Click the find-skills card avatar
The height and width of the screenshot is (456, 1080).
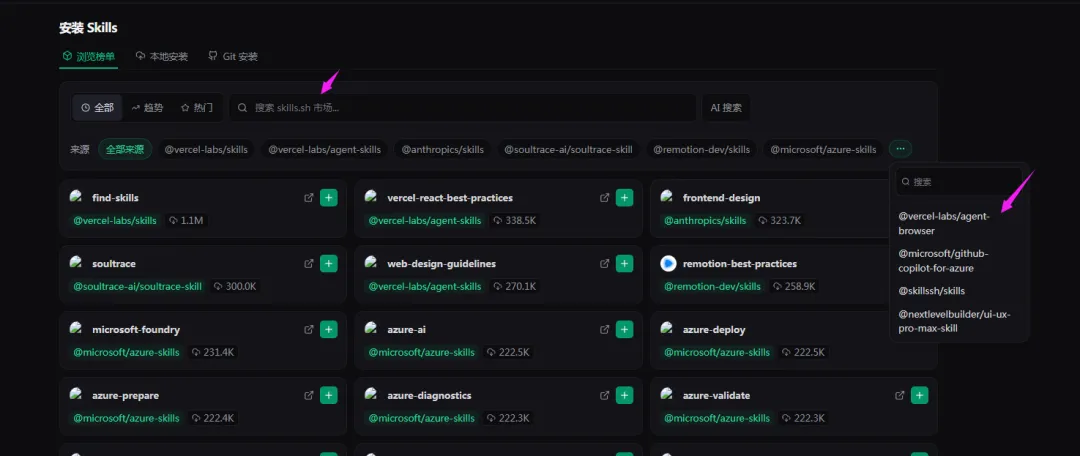tap(77, 197)
